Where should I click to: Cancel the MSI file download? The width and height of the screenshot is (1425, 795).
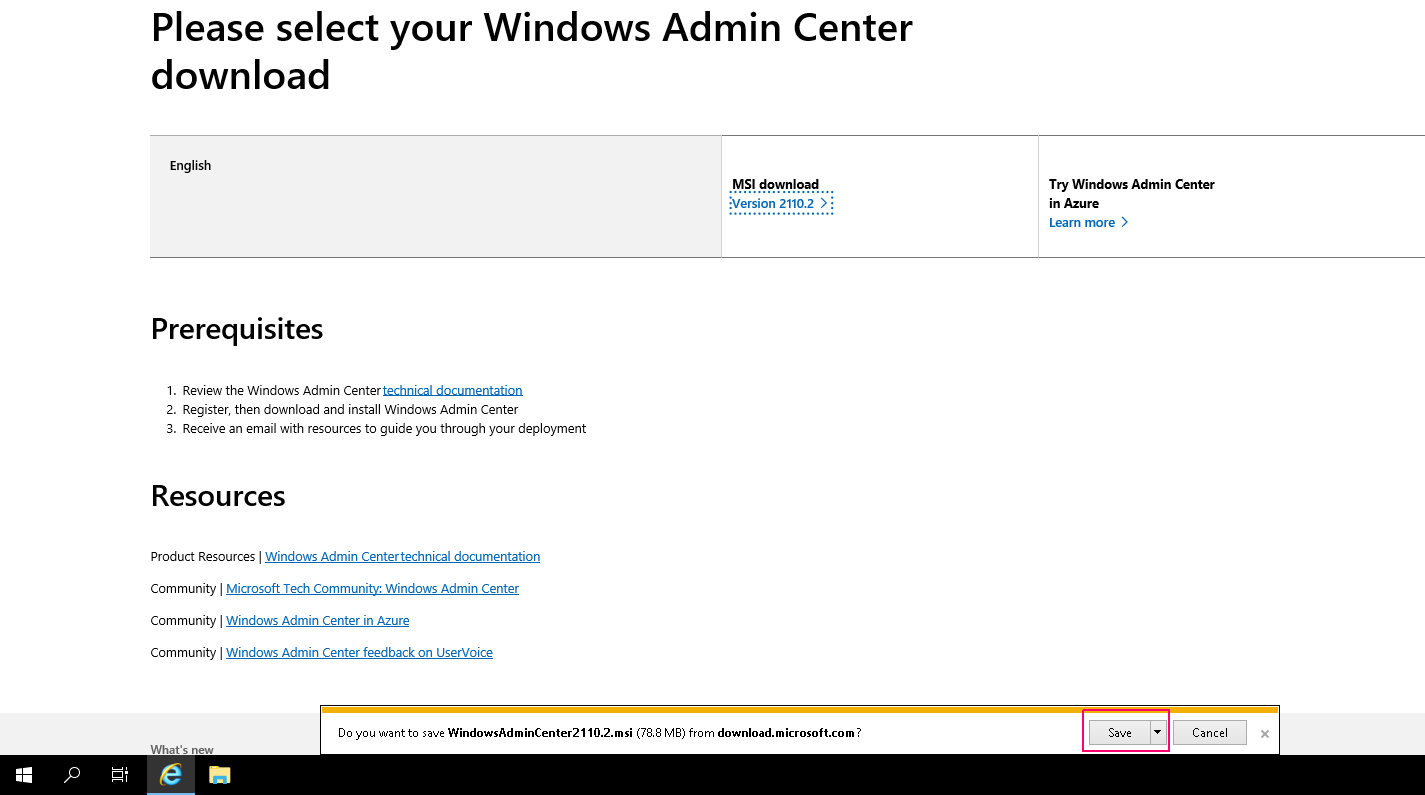click(1209, 733)
